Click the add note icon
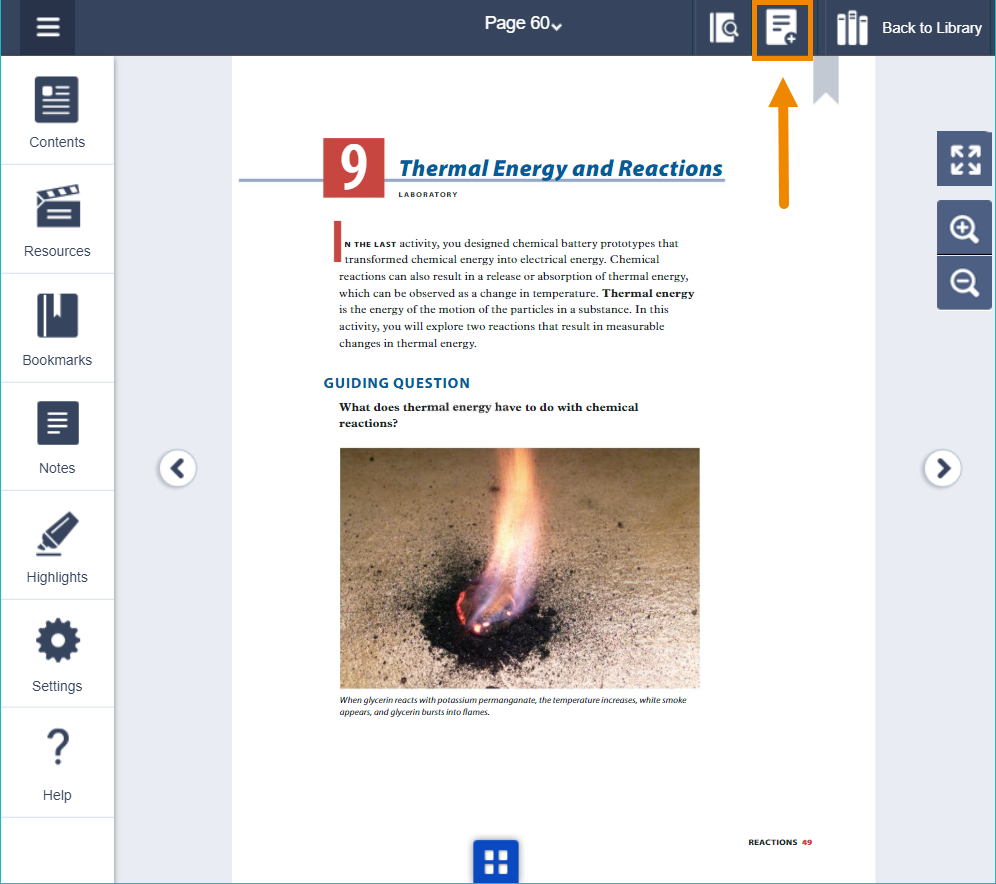Image resolution: width=996 pixels, height=884 pixels. pos(781,28)
